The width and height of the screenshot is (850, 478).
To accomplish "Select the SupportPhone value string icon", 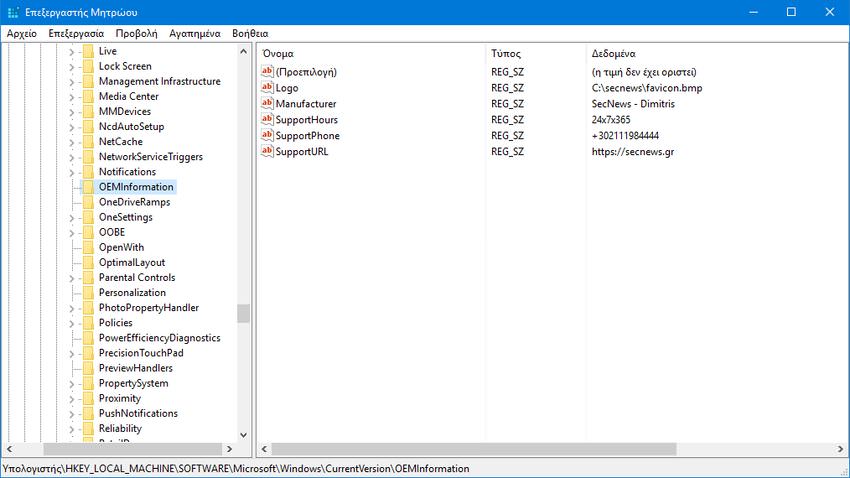I will click(x=267, y=135).
